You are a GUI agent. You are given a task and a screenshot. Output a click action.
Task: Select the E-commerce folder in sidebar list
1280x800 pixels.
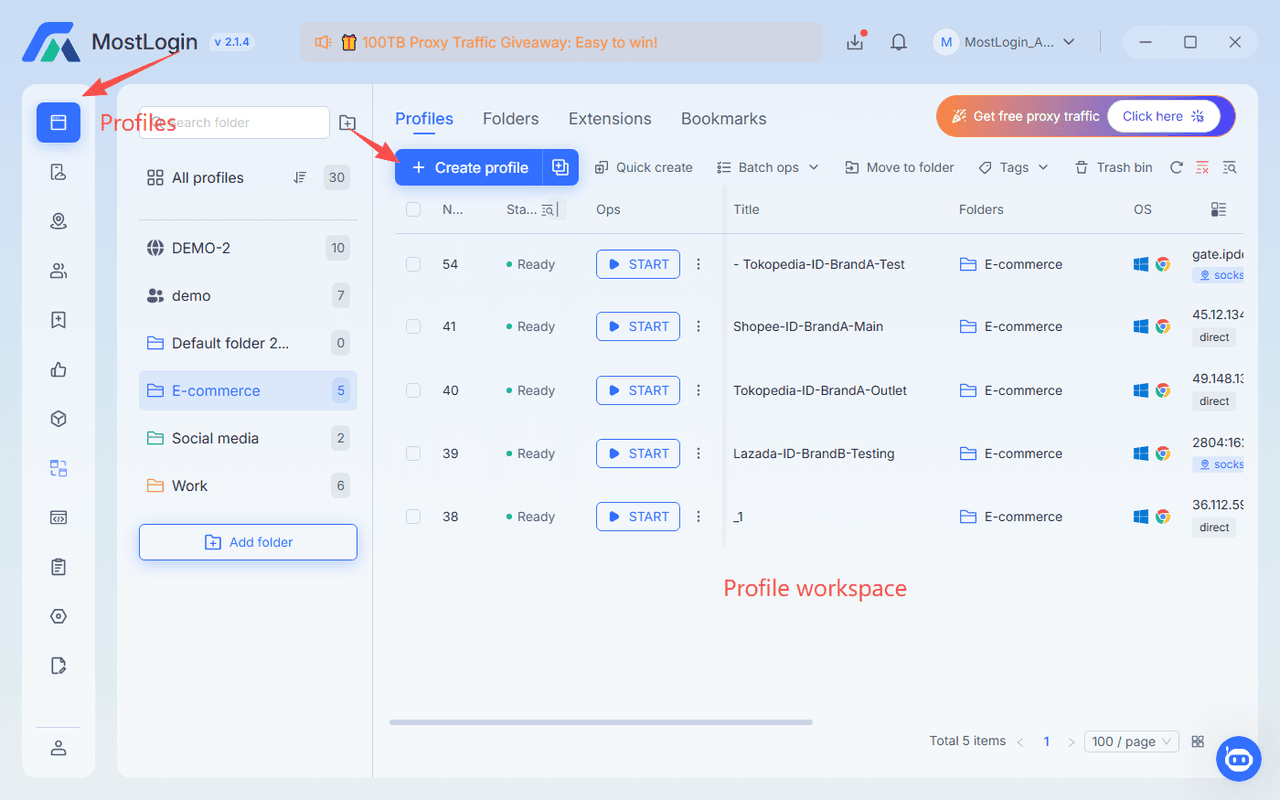coord(248,390)
